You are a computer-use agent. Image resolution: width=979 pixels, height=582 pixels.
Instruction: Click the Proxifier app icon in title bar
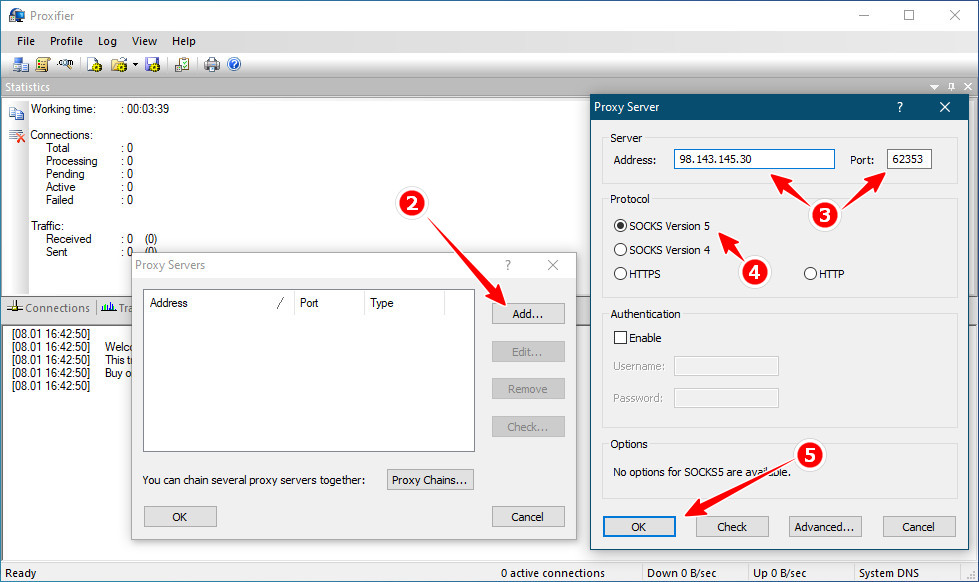[x=17, y=15]
